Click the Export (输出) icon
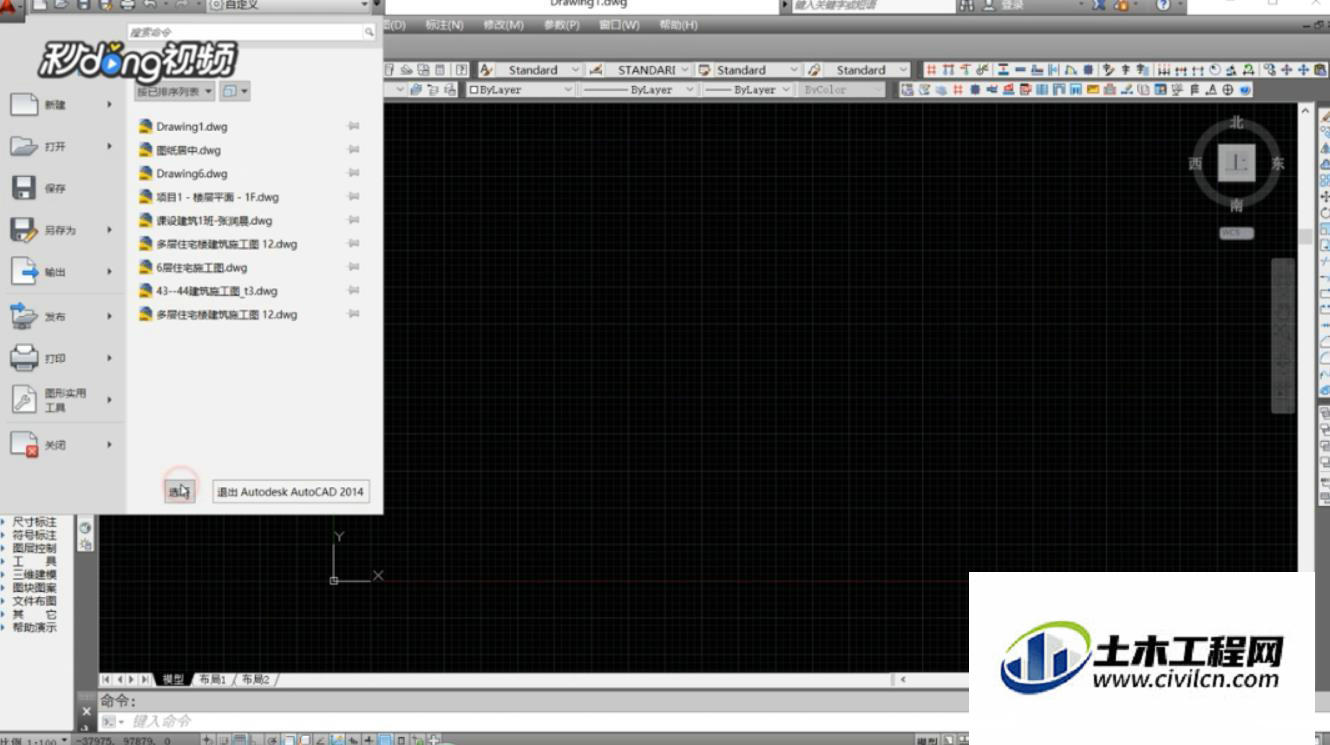Viewport: 1330px width, 745px height. coord(24,271)
